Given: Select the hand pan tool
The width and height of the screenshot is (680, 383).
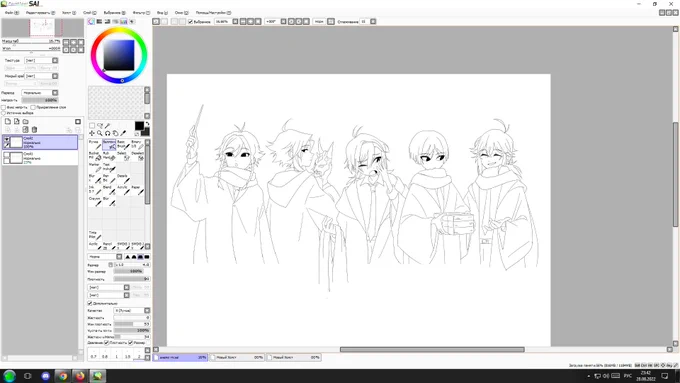Looking at the screenshot, I should 115,133.
